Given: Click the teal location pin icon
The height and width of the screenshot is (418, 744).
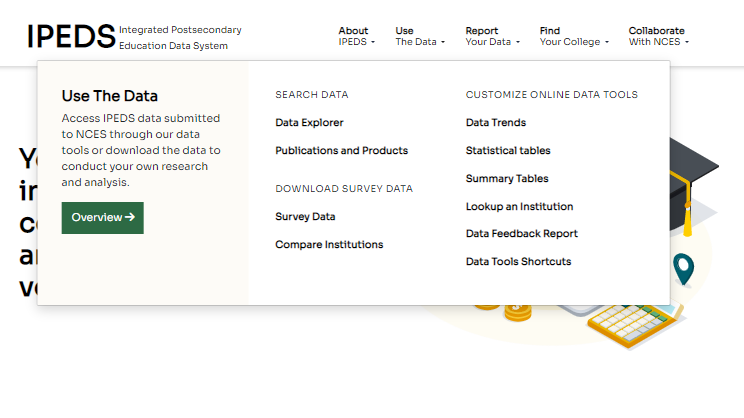Looking at the screenshot, I should pos(683,268).
